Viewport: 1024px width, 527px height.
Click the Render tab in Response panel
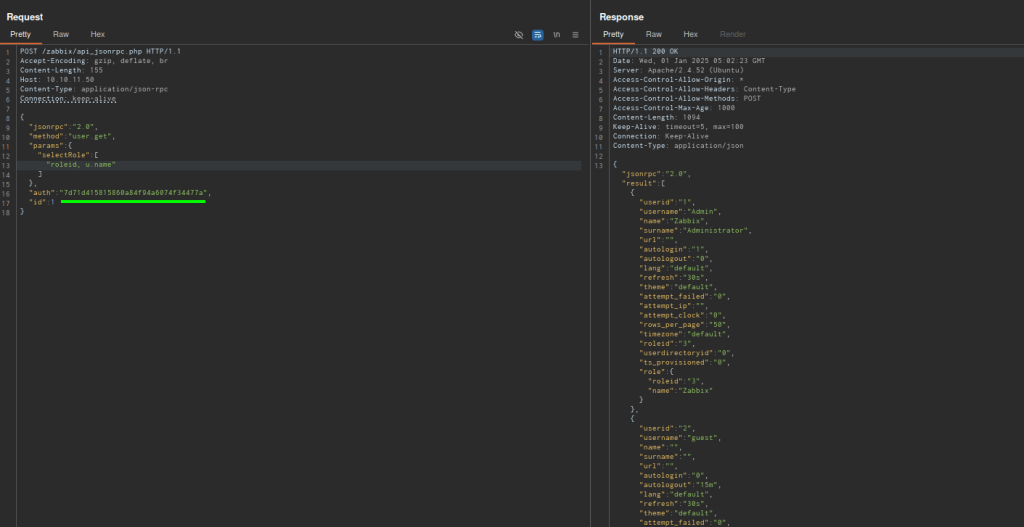[x=733, y=34]
